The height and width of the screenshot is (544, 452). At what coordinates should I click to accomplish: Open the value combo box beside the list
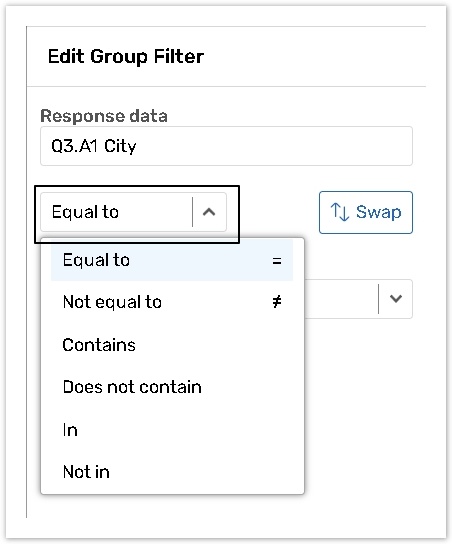pyautogui.click(x=358, y=299)
